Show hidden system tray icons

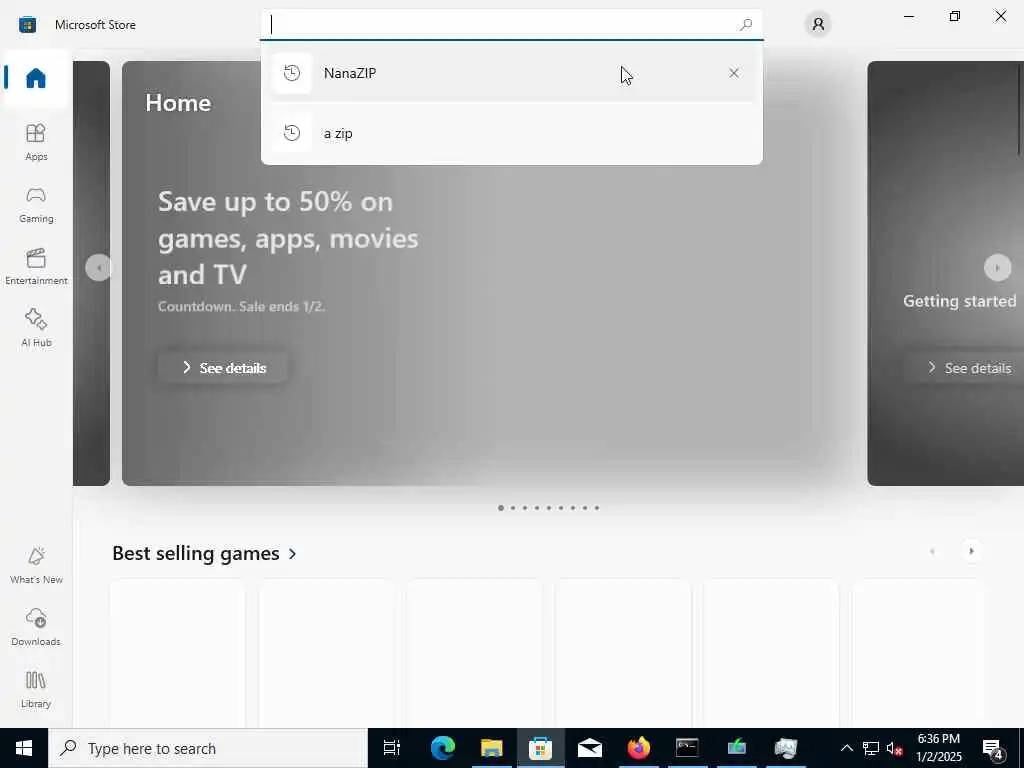point(846,748)
